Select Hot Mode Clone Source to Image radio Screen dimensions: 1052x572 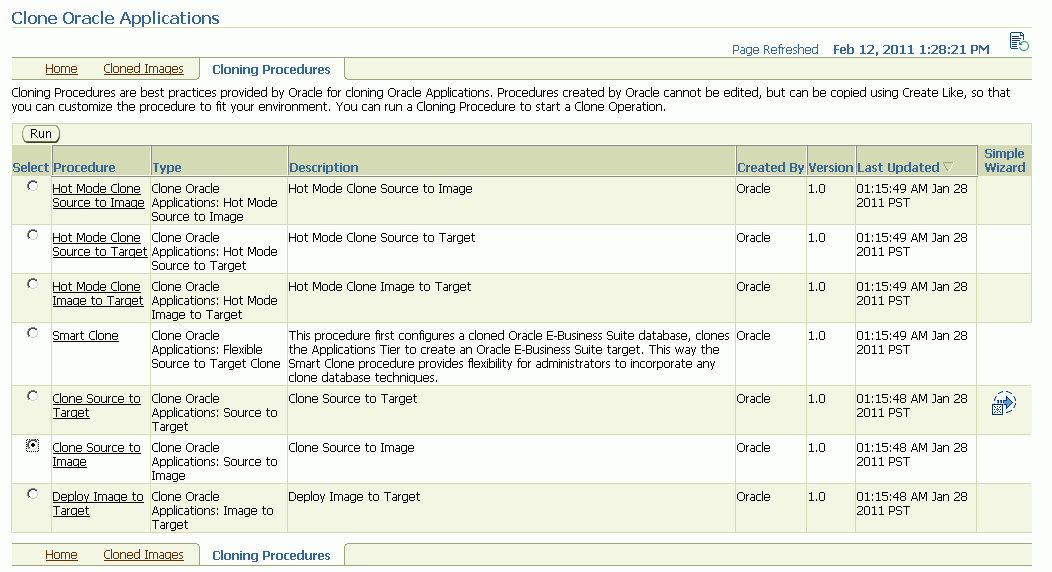click(x=32, y=186)
